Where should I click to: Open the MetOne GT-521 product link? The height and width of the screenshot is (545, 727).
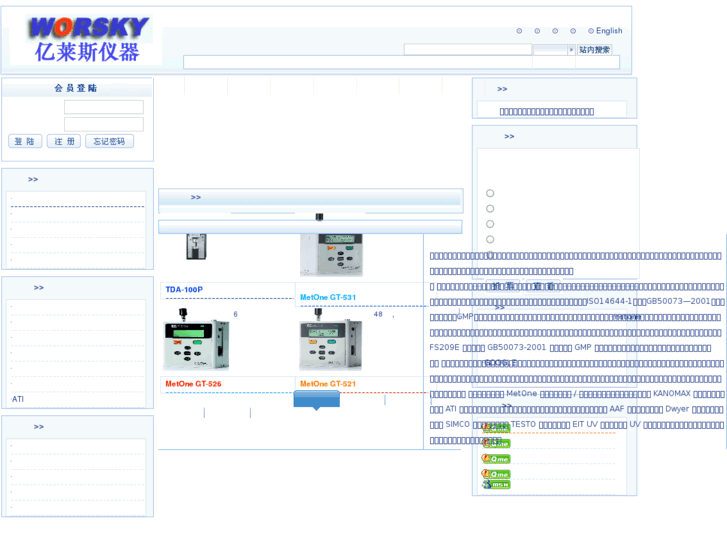[328, 384]
